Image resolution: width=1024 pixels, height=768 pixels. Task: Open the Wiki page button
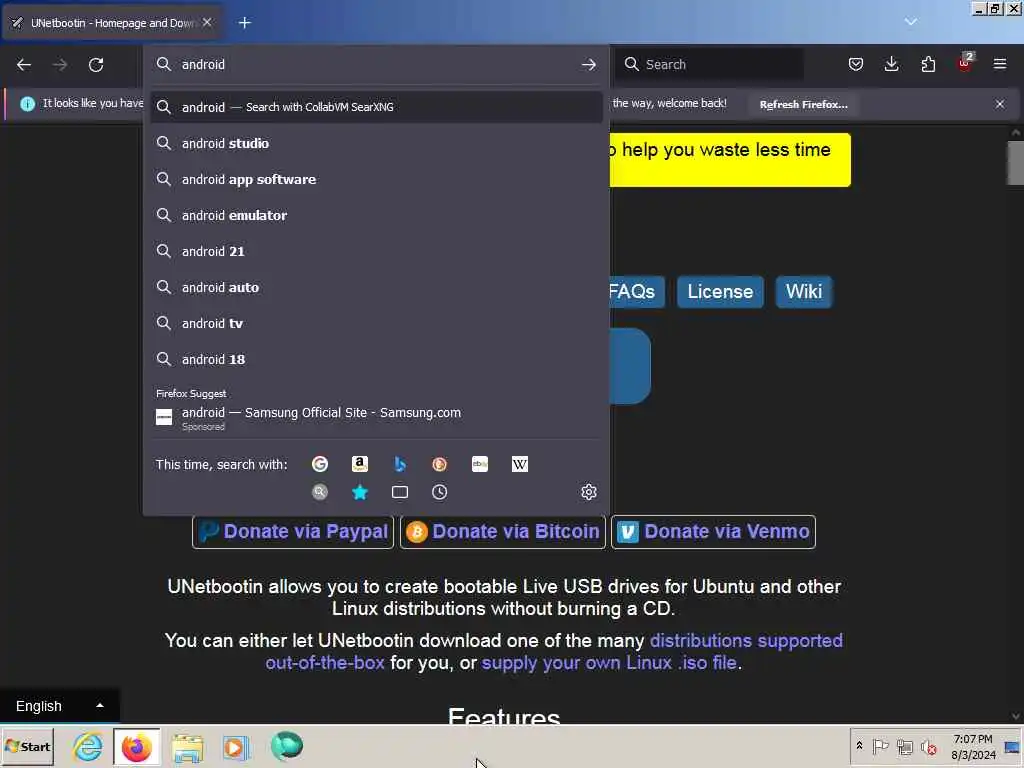tap(803, 292)
